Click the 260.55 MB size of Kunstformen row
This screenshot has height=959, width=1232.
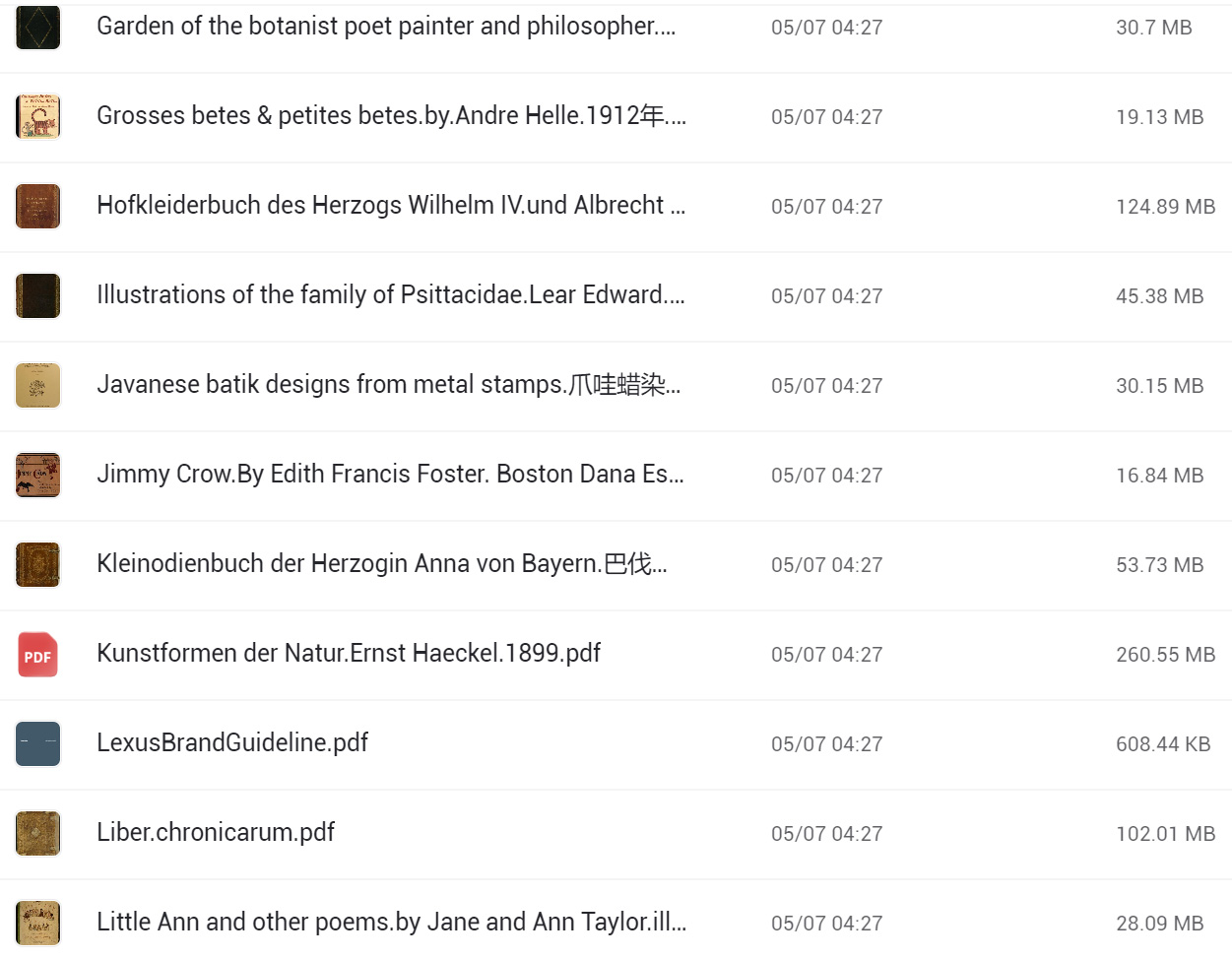click(x=1165, y=655)
